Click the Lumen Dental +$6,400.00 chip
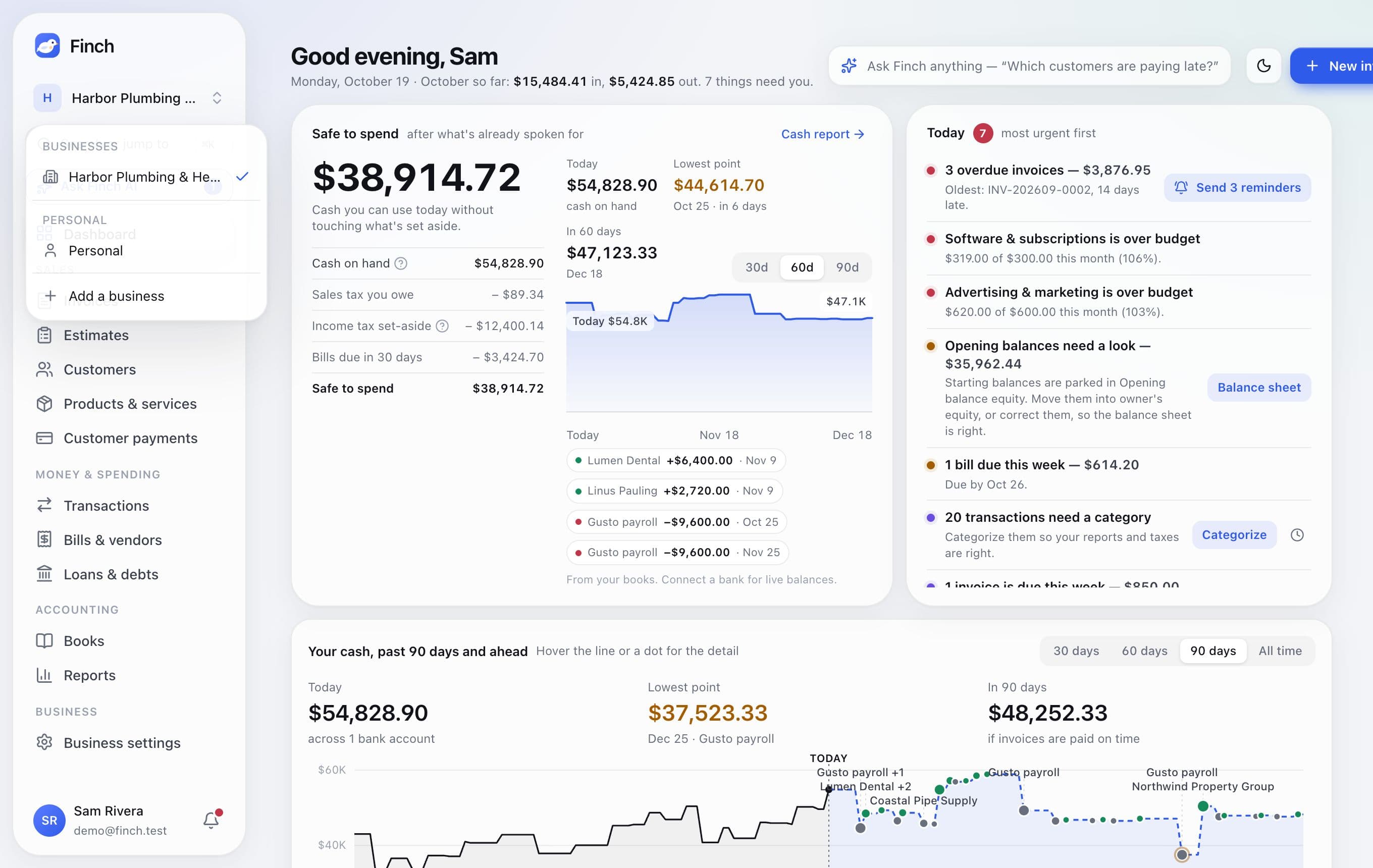Screen dimensions: 1373x868 point(676,461)
